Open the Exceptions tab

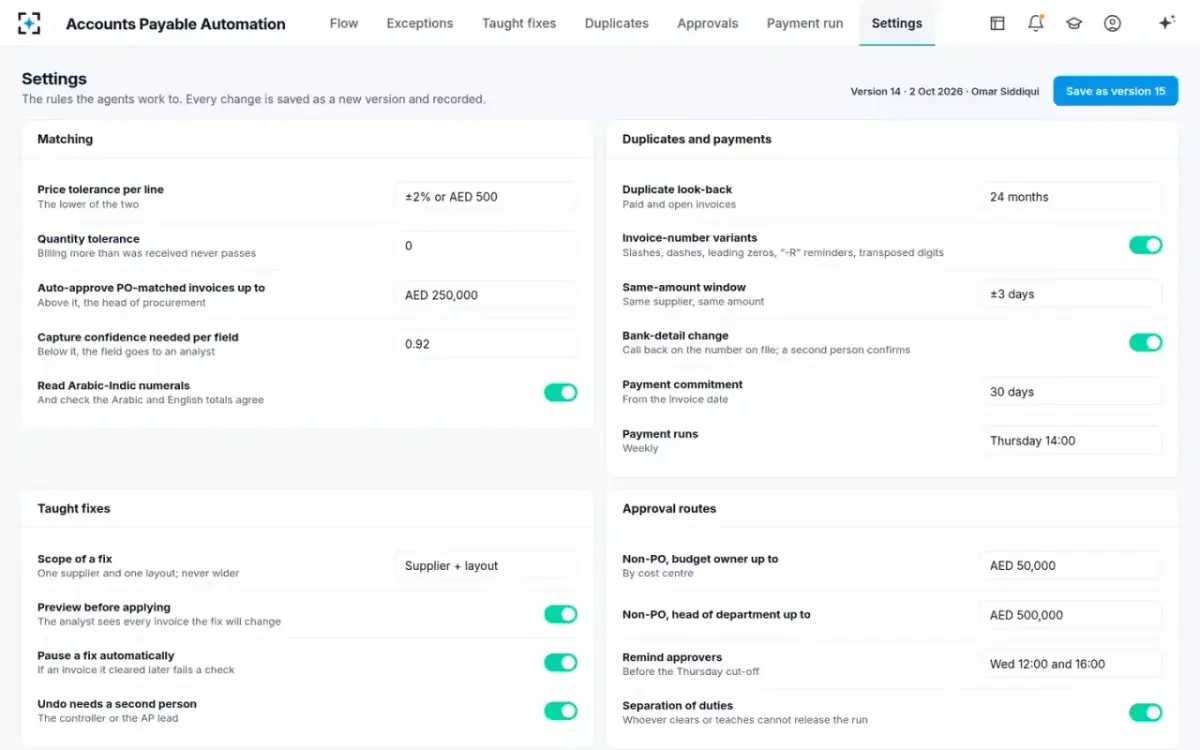pos(420,23)
